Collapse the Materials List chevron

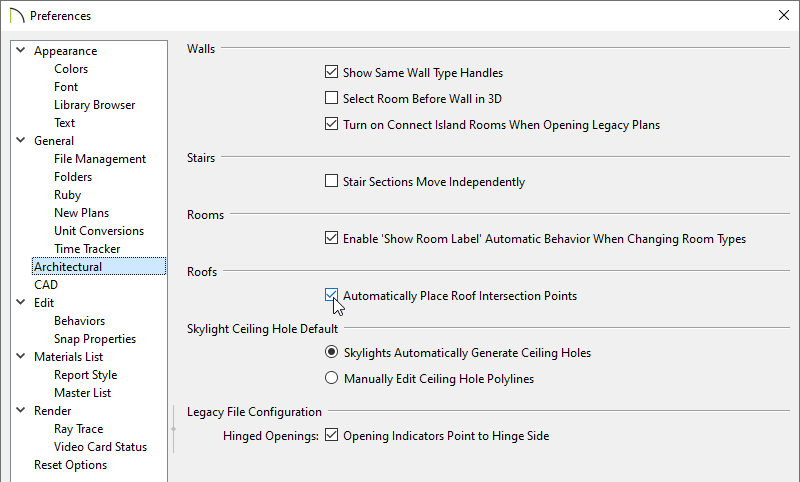click(x=21, y=356)
